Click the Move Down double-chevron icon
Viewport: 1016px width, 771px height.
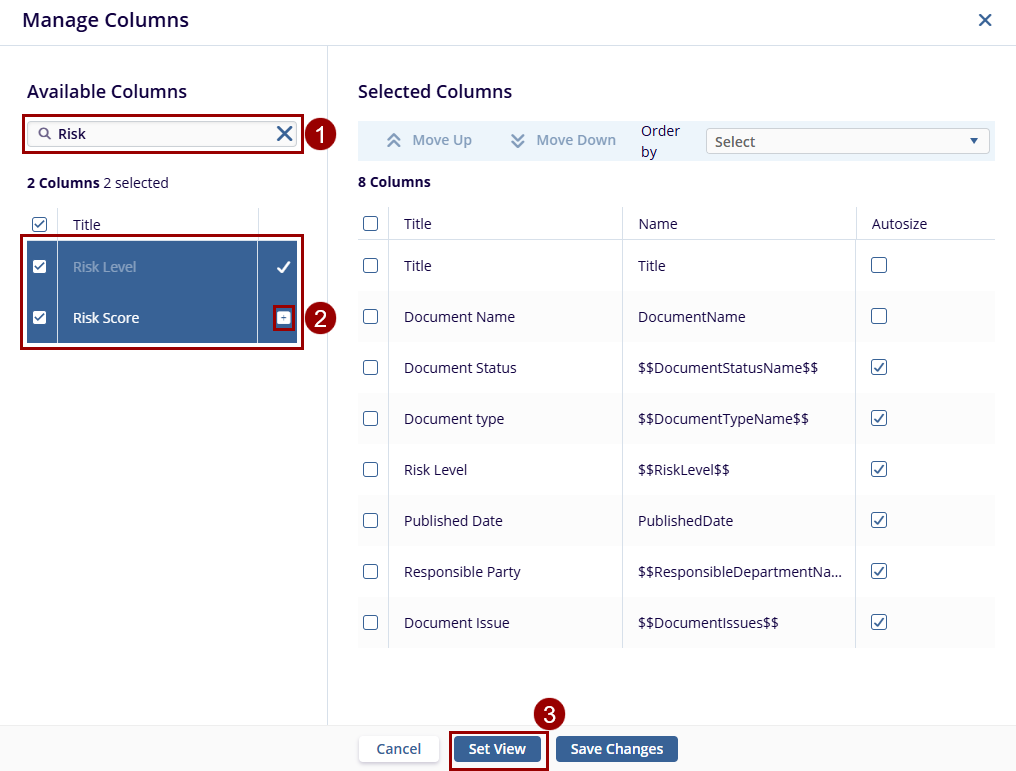(x=518, y=141)
